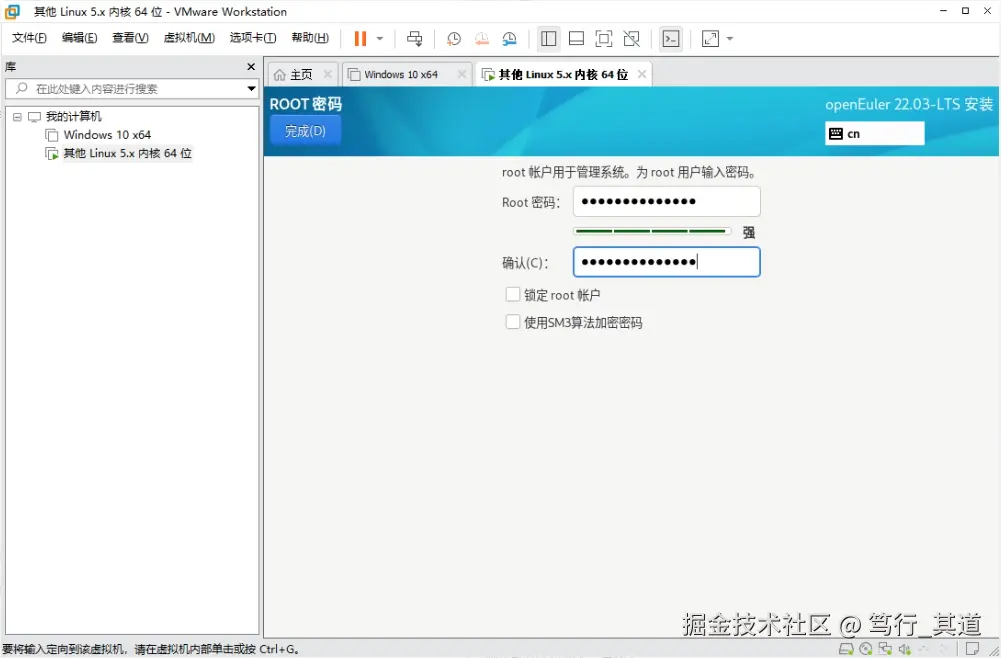The height and width of the screenshot is (658, 1001).
Task: Revert the virtual machine to a snapshot
Action: click(x=481, y=39)
